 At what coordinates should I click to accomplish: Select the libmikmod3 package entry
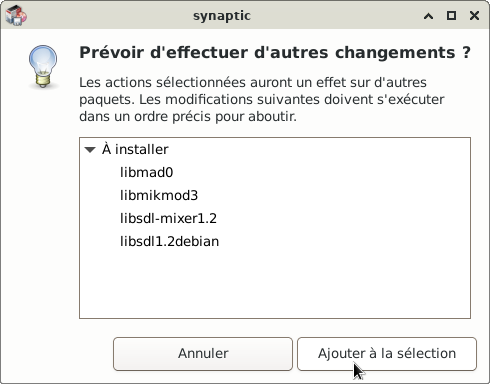(275, 195)
